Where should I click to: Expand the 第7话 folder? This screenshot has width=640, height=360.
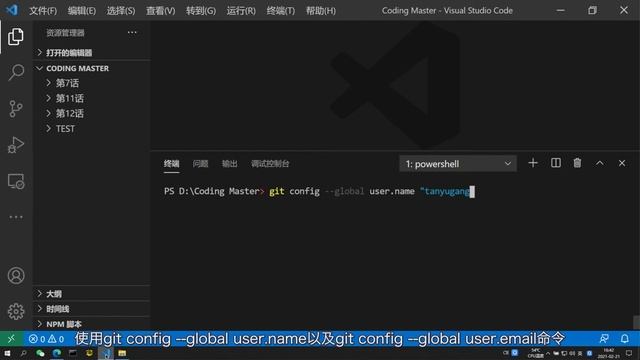click(x=92, y=83)
